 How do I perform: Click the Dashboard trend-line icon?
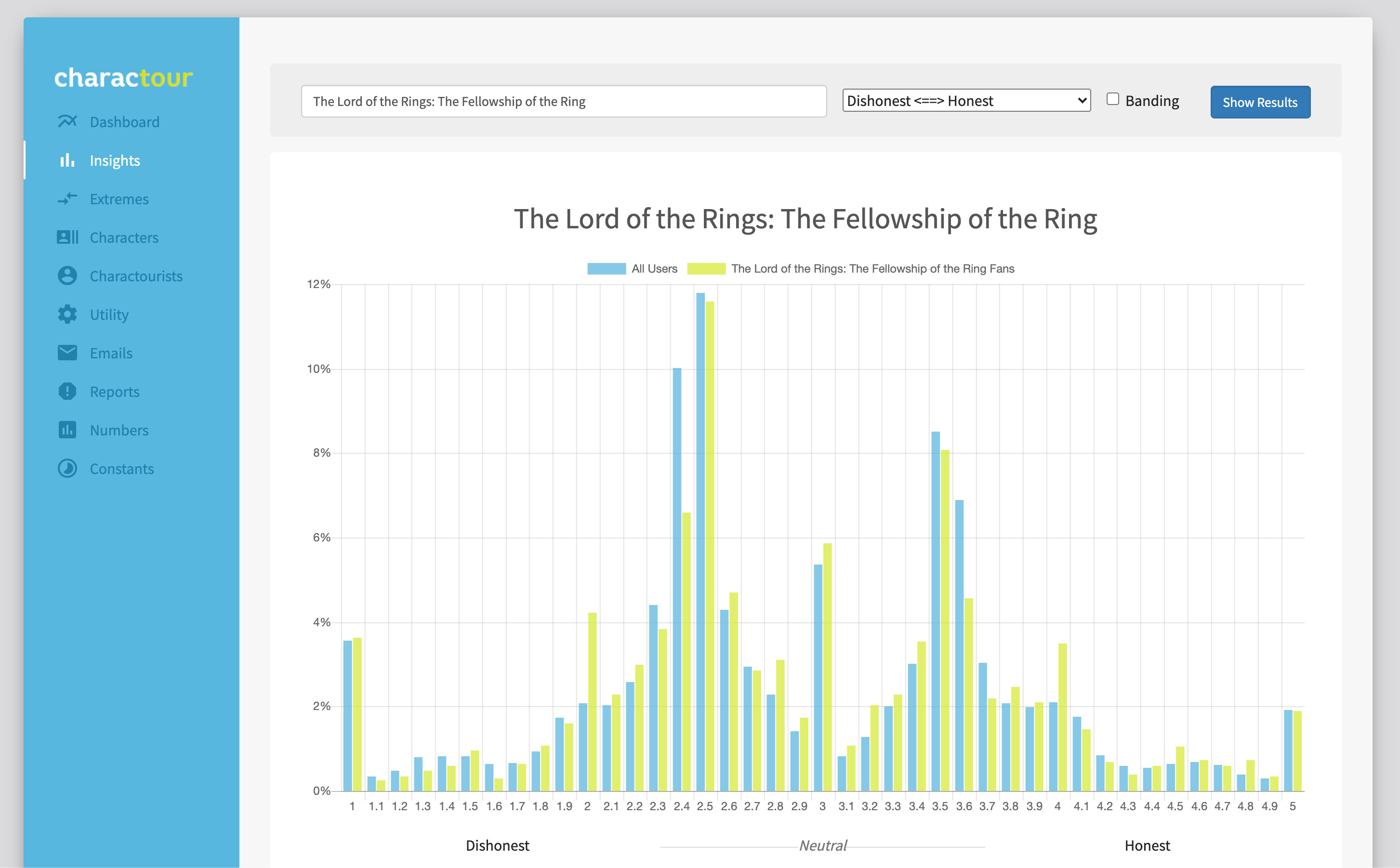point(67,122)
